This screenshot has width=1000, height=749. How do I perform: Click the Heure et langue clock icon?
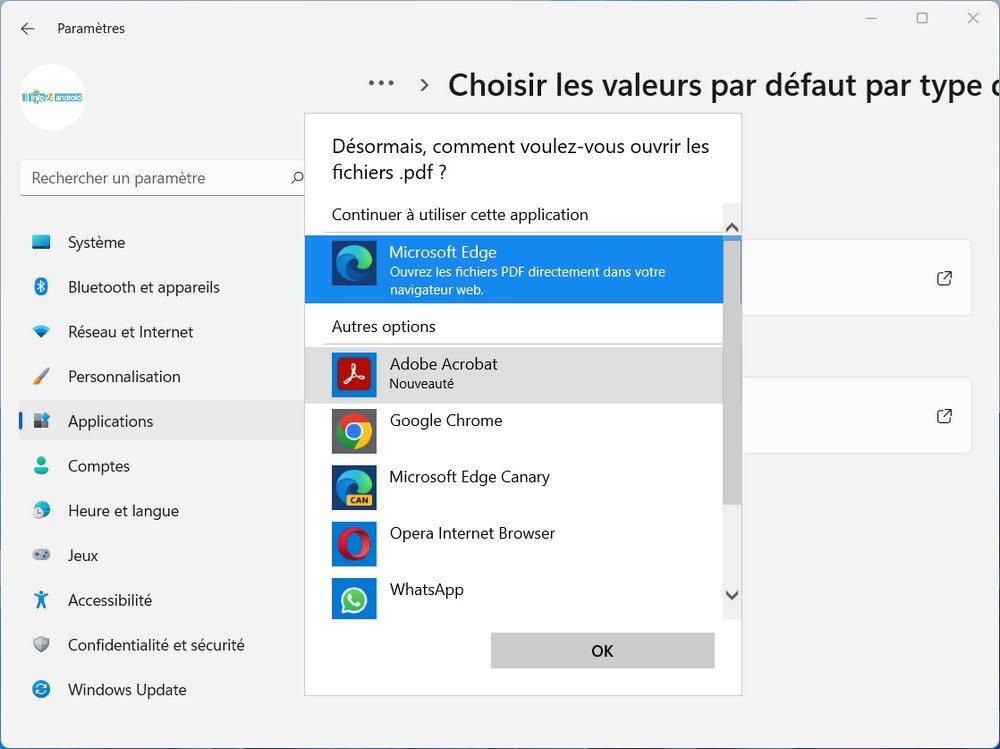pos(41,510)
